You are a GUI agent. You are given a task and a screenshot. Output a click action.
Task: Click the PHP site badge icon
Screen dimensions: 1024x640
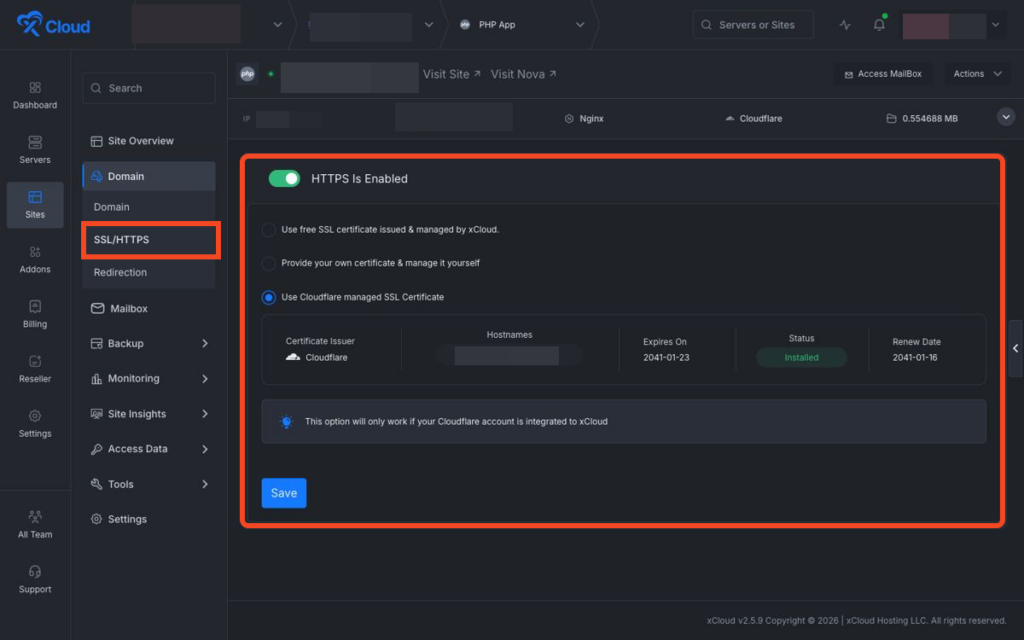coord(248,74)
